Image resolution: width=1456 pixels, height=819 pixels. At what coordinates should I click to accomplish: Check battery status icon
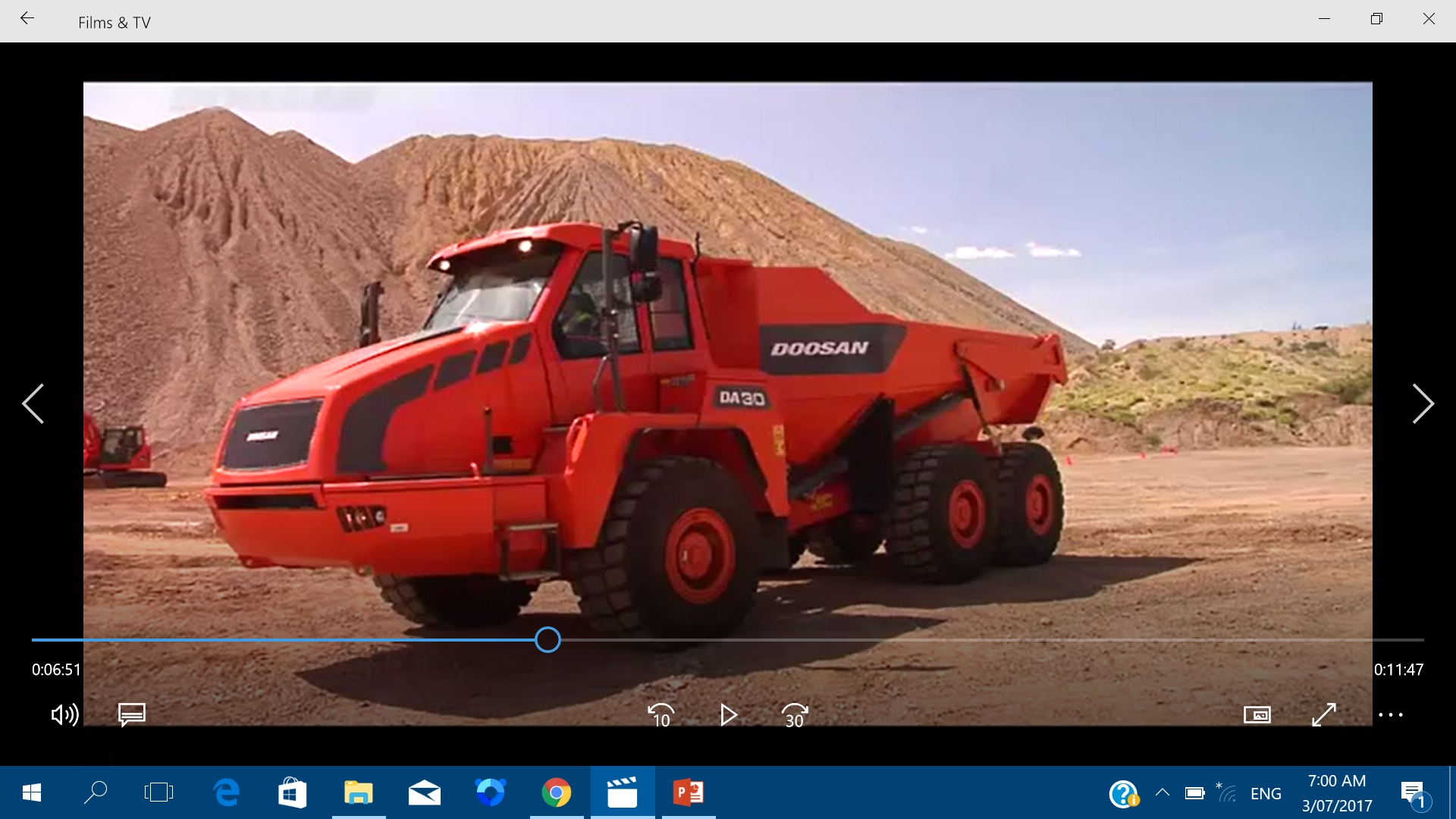coord(1194,793)
